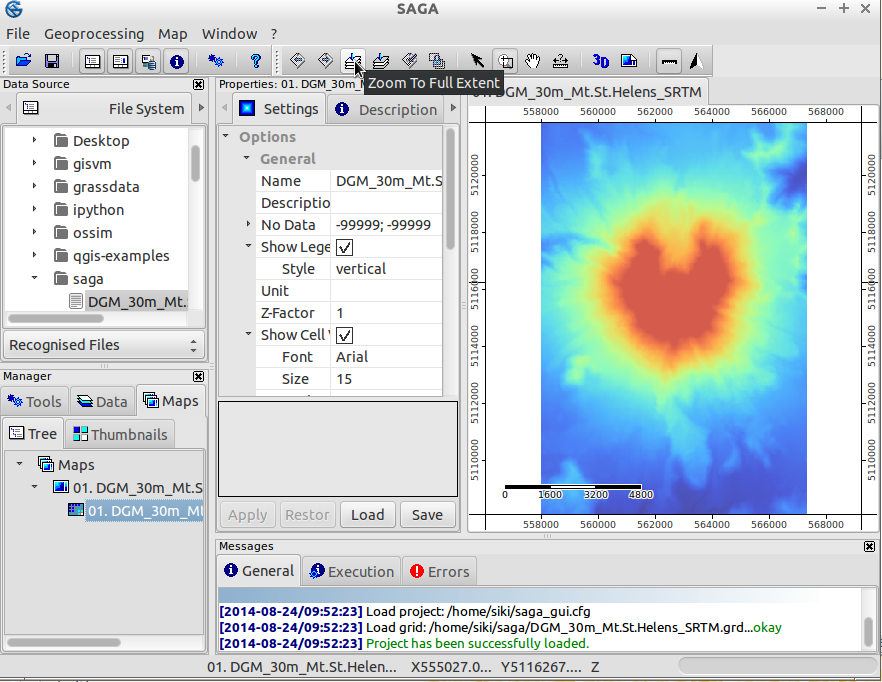
Task: Close the Manager panel
Action: click(199, 376)
